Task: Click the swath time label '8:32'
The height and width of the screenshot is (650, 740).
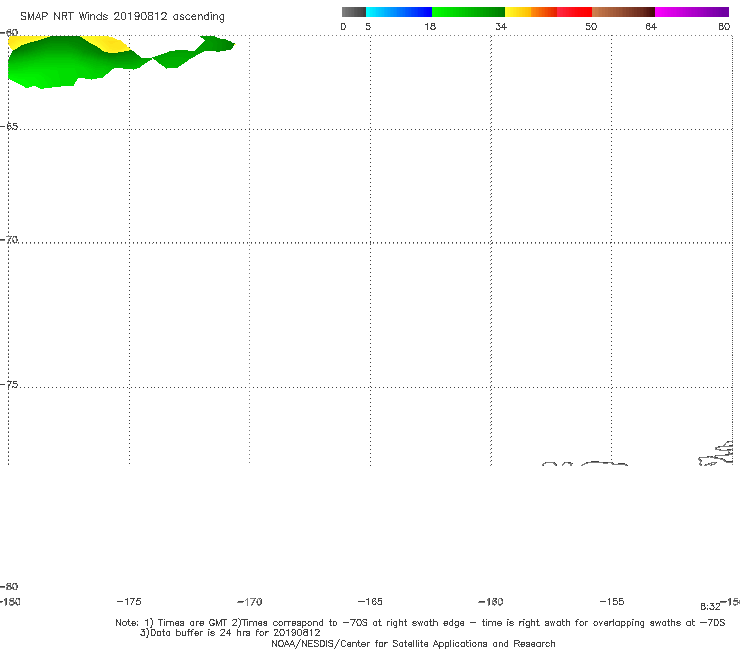Action: (x=710, y=607)
